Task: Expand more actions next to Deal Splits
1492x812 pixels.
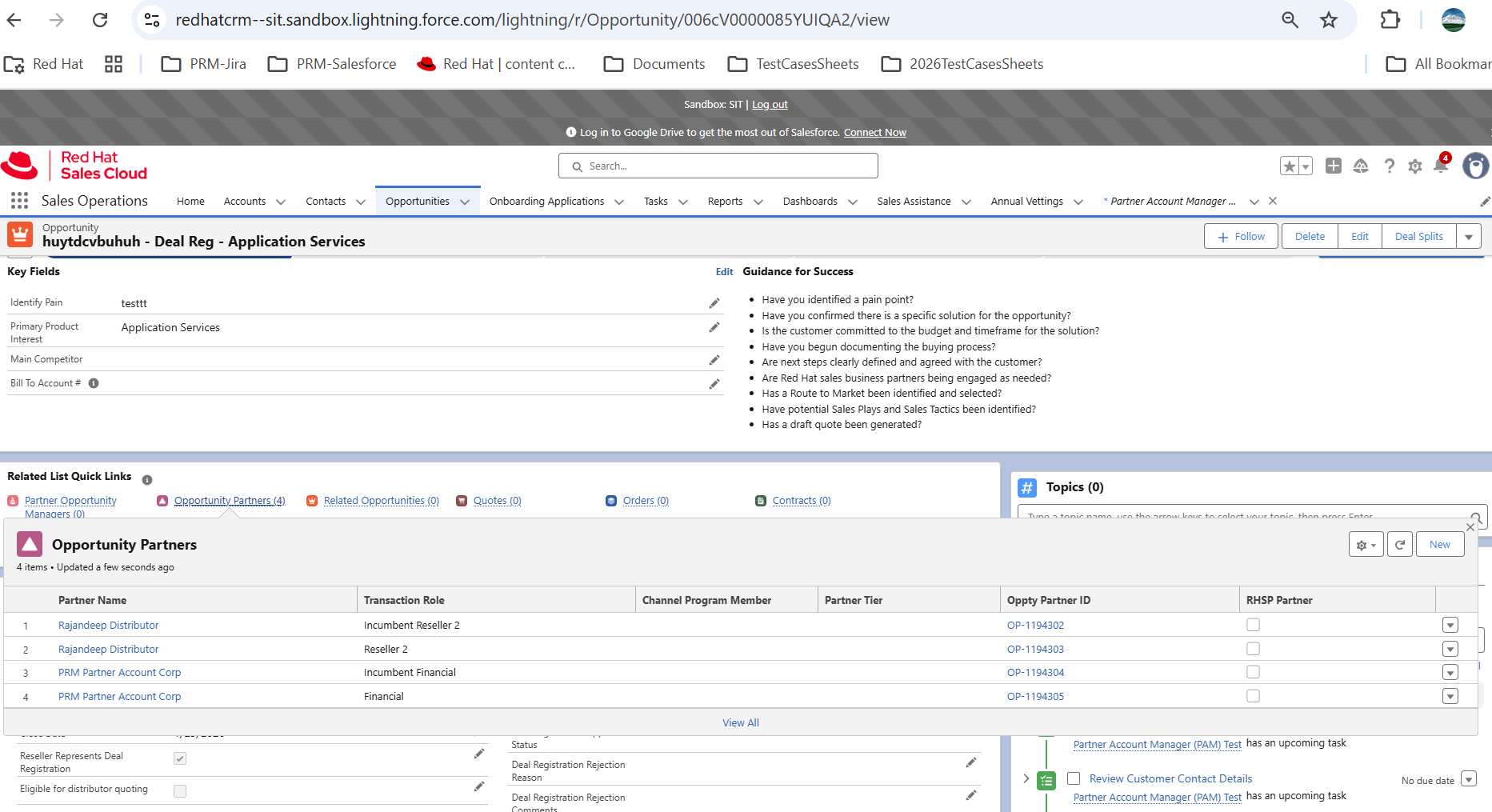Action: tap(1468, 237)
